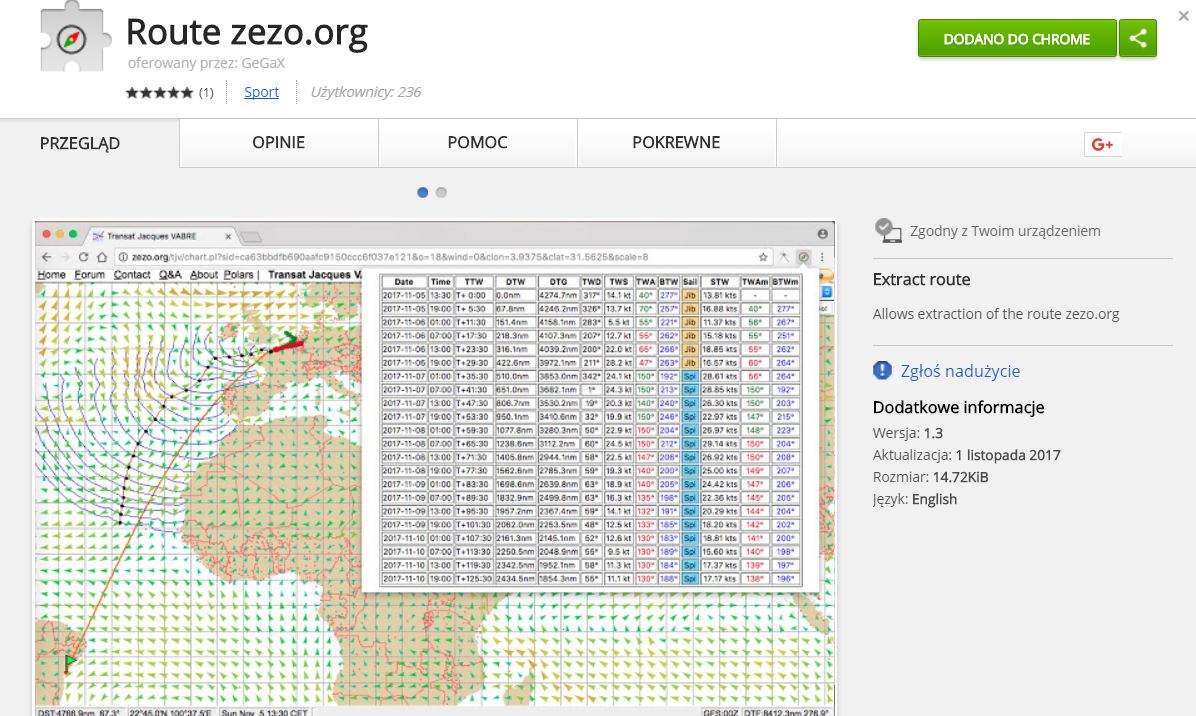Screen dimensions: 1196x716
Task: Click the Polars link in the preview page
Action: pyautogui.click(x=239, y=275)
